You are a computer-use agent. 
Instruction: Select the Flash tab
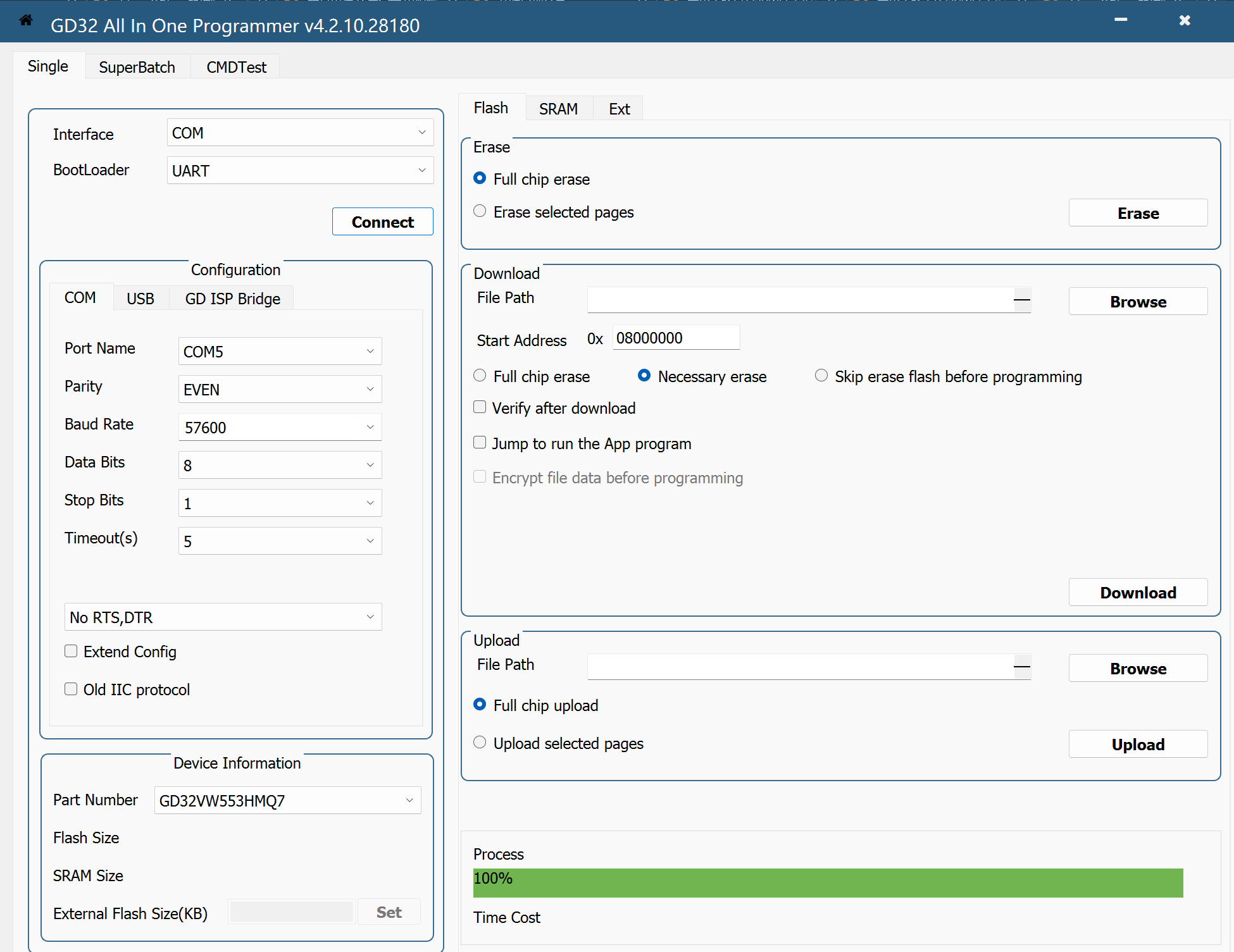491,108
